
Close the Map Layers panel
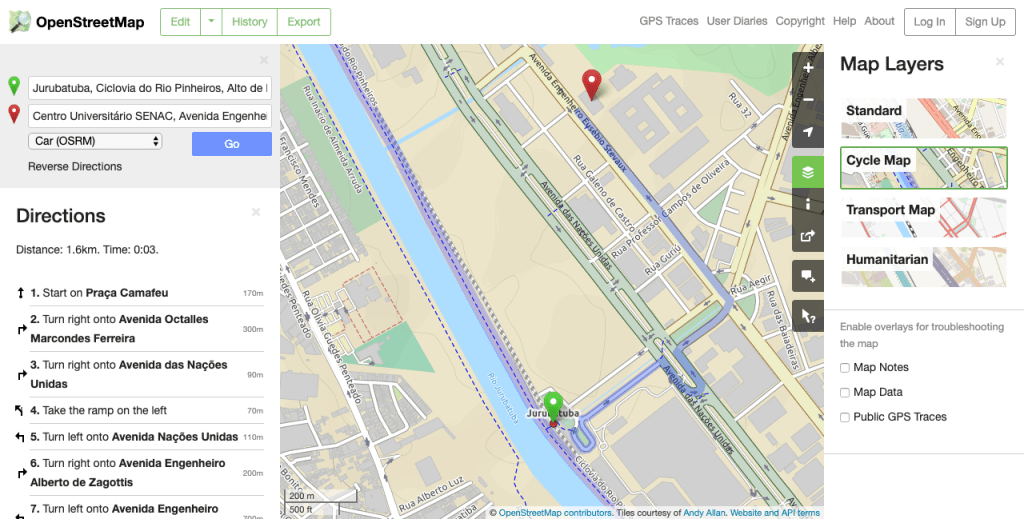[x=999, y=62]
